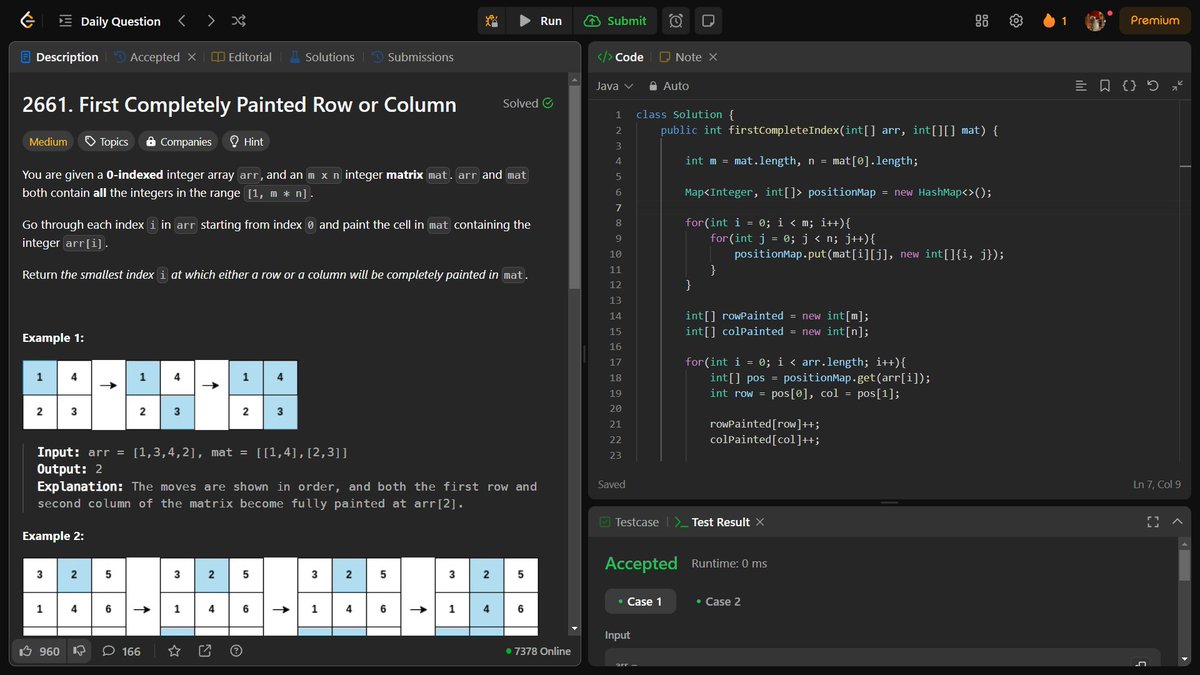The height and width of the screenshot is (675, 1200).
Task: Open the user profile avatar
Action: 1096,21
